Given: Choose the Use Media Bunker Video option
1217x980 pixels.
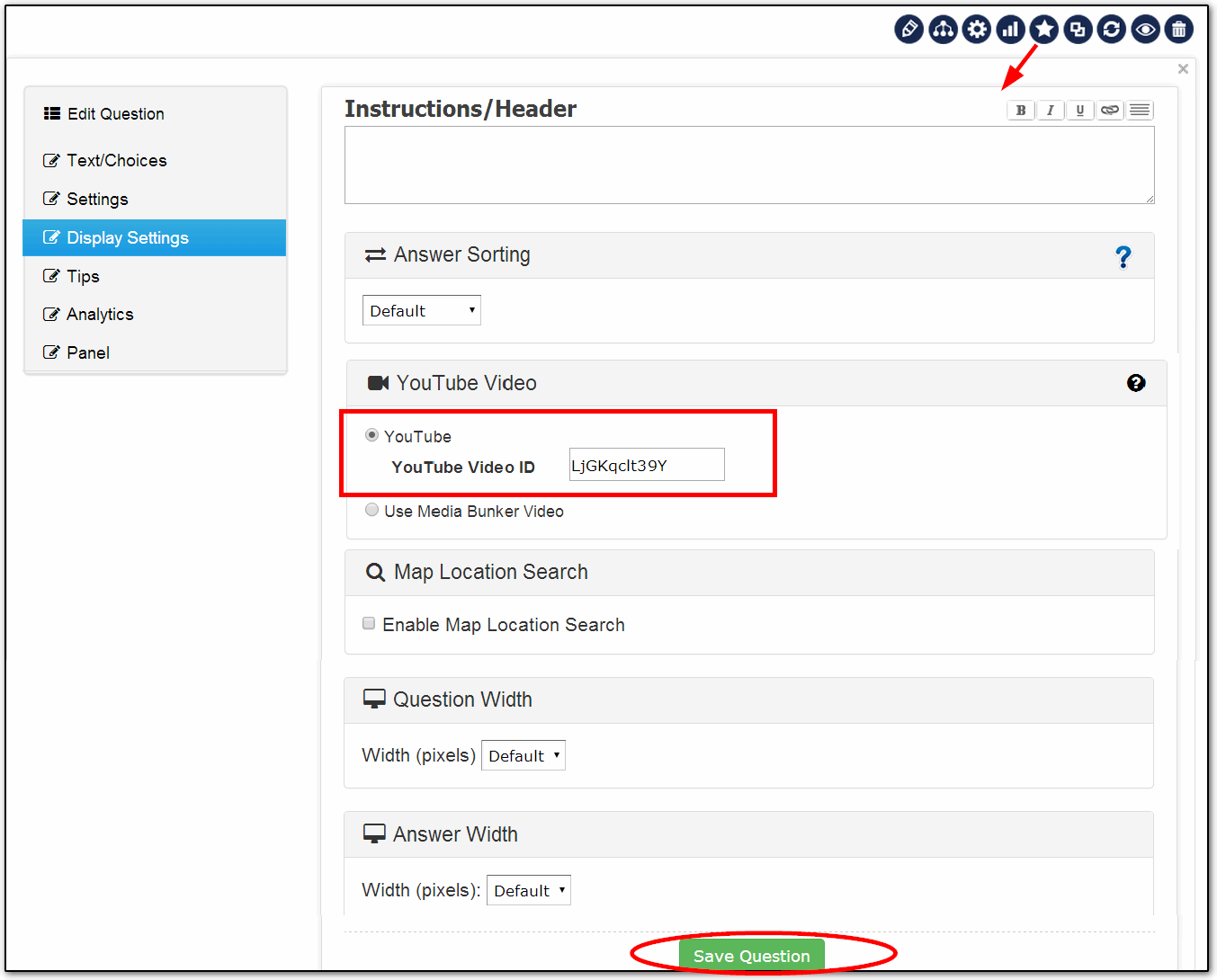Looking at the screenshot, I should tap(371, 510).
